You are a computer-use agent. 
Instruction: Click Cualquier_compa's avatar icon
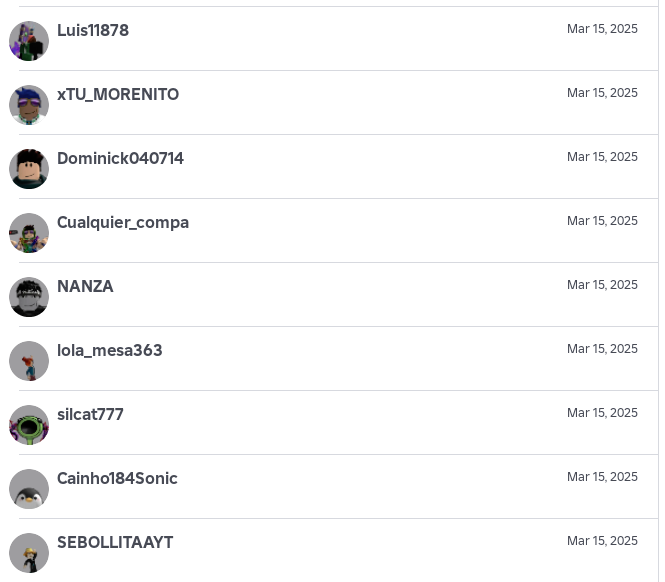pos(29,233)
